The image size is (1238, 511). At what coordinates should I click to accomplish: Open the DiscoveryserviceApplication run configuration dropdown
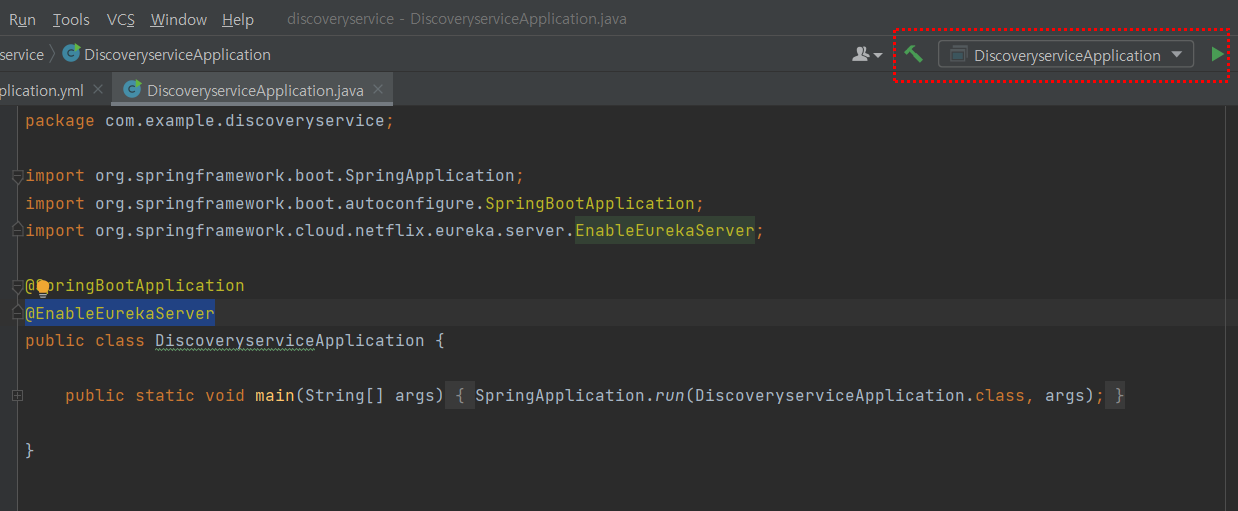pos(1066,55)
